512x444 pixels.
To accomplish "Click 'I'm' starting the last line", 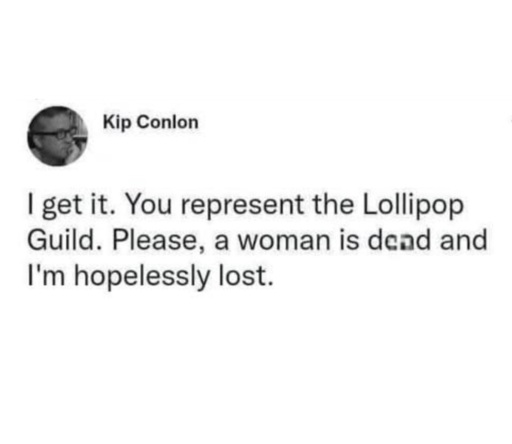I will coord(46,277).
